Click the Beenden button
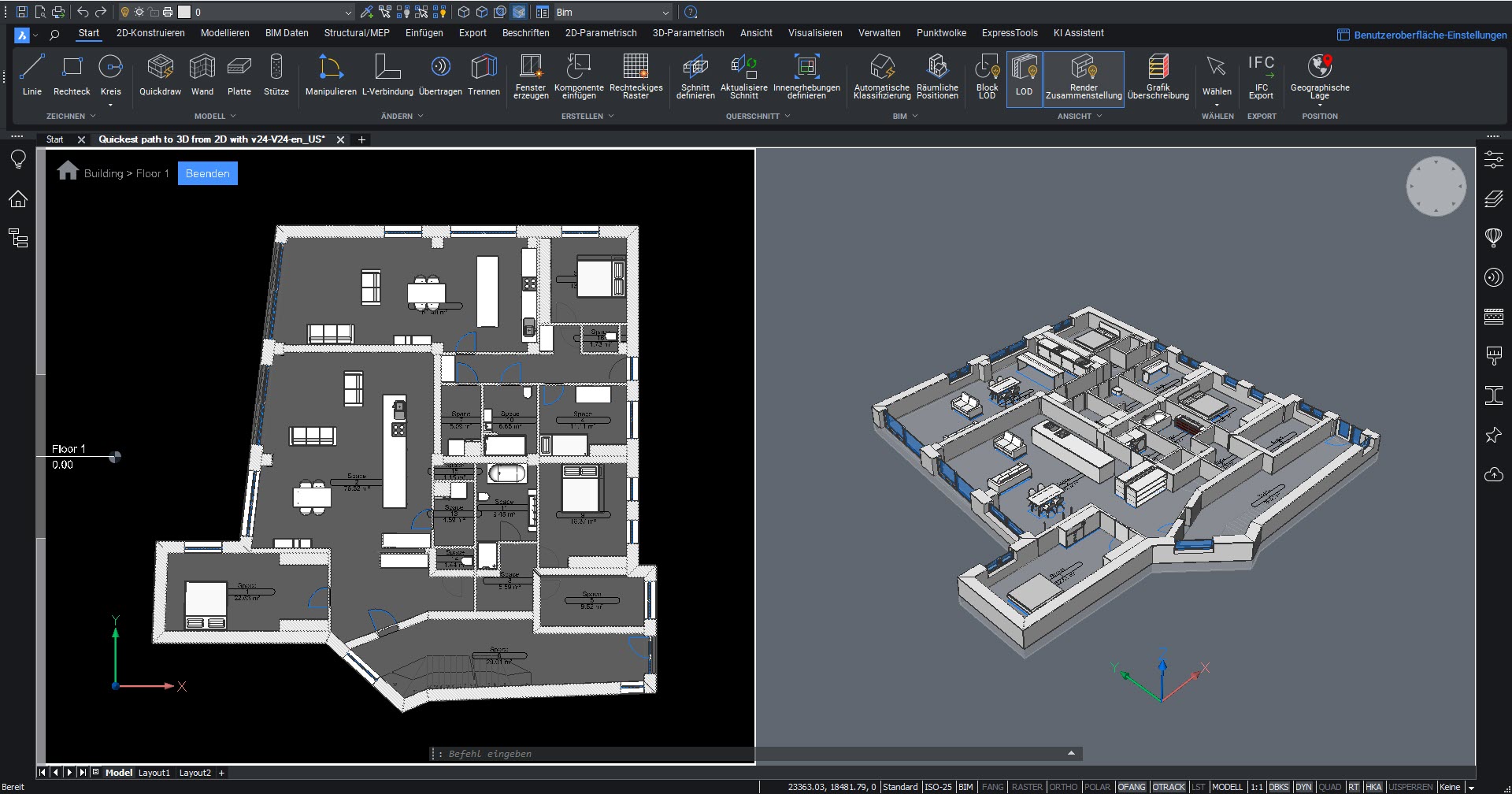Image resolution: width=1512 pixels, height=794 pixels. [x=208, y=173]
